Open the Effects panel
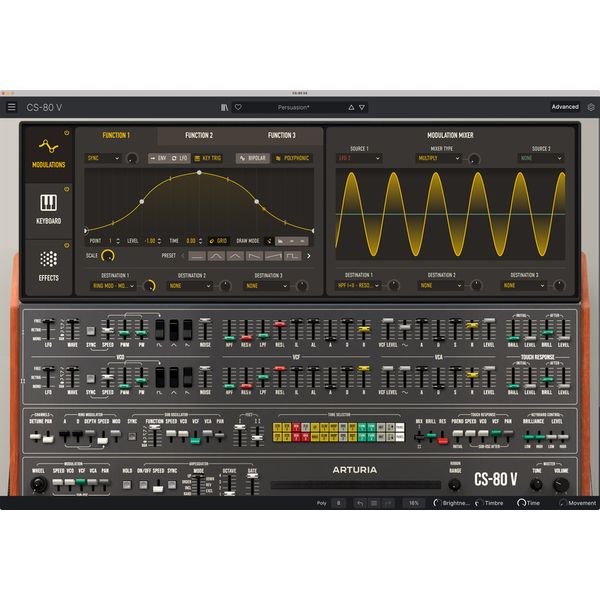This screenshot has height=600, width=600. (49, 267)
